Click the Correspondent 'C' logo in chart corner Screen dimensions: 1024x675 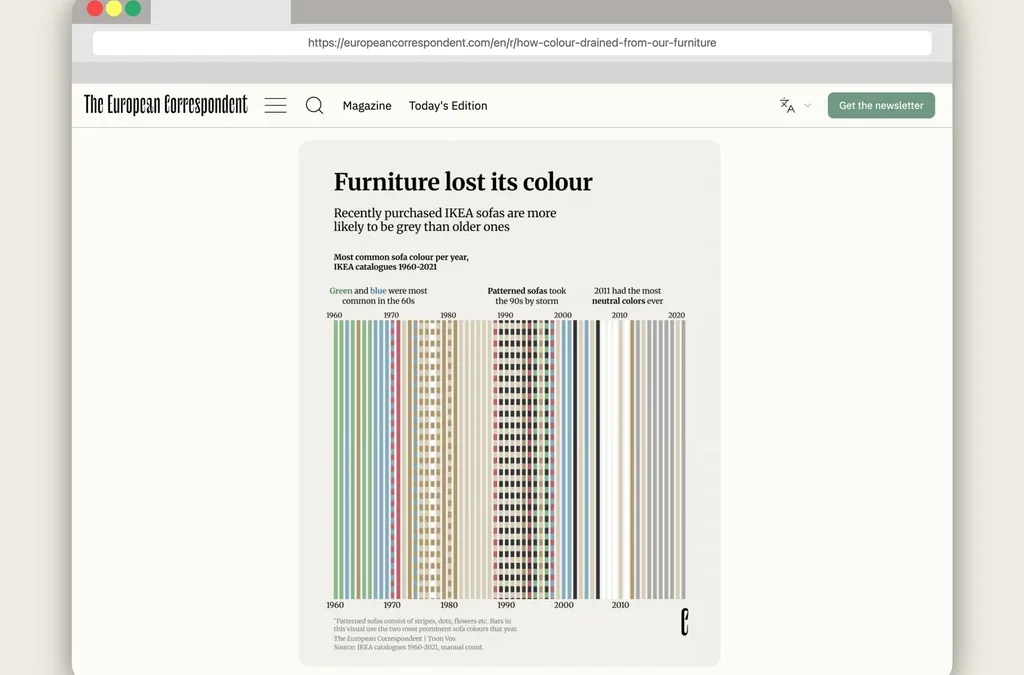point(684,621)
